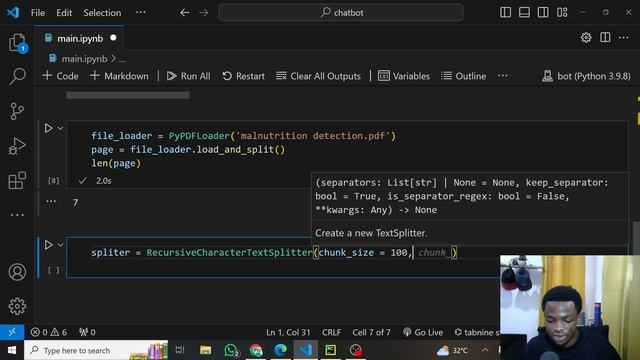The height and width of the screenshot is (360, 640).
Task: Open the Accounts menu icon
Action: (x=17, y=272)
